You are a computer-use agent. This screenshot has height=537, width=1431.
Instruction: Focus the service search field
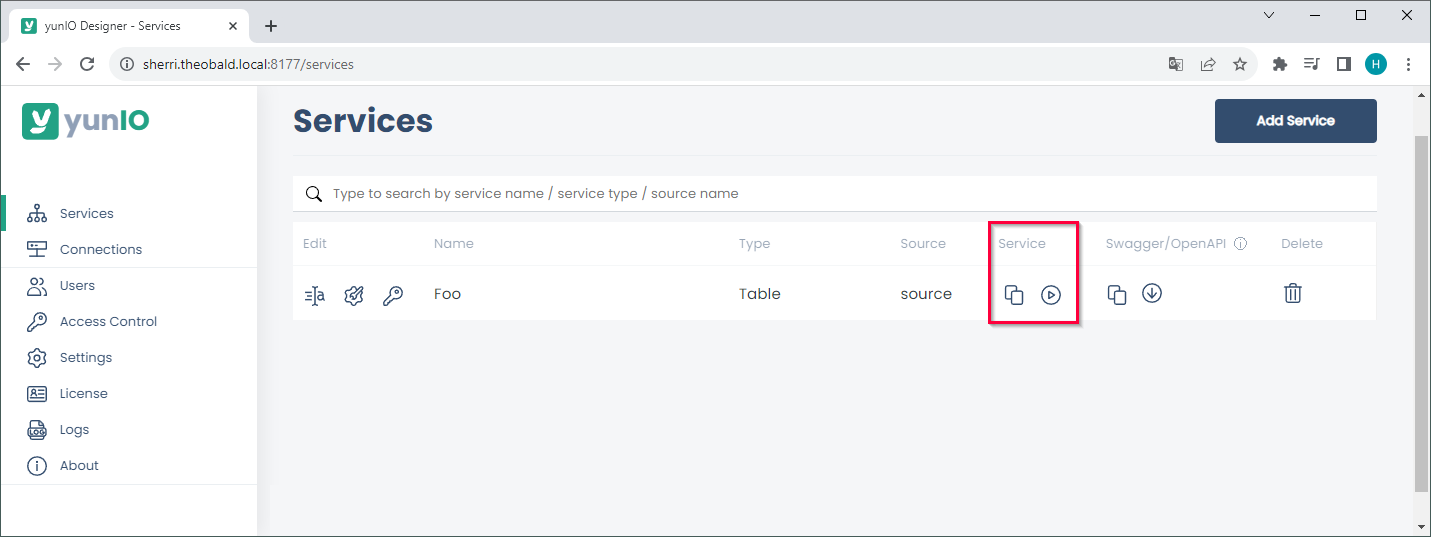tap(834, 193)
